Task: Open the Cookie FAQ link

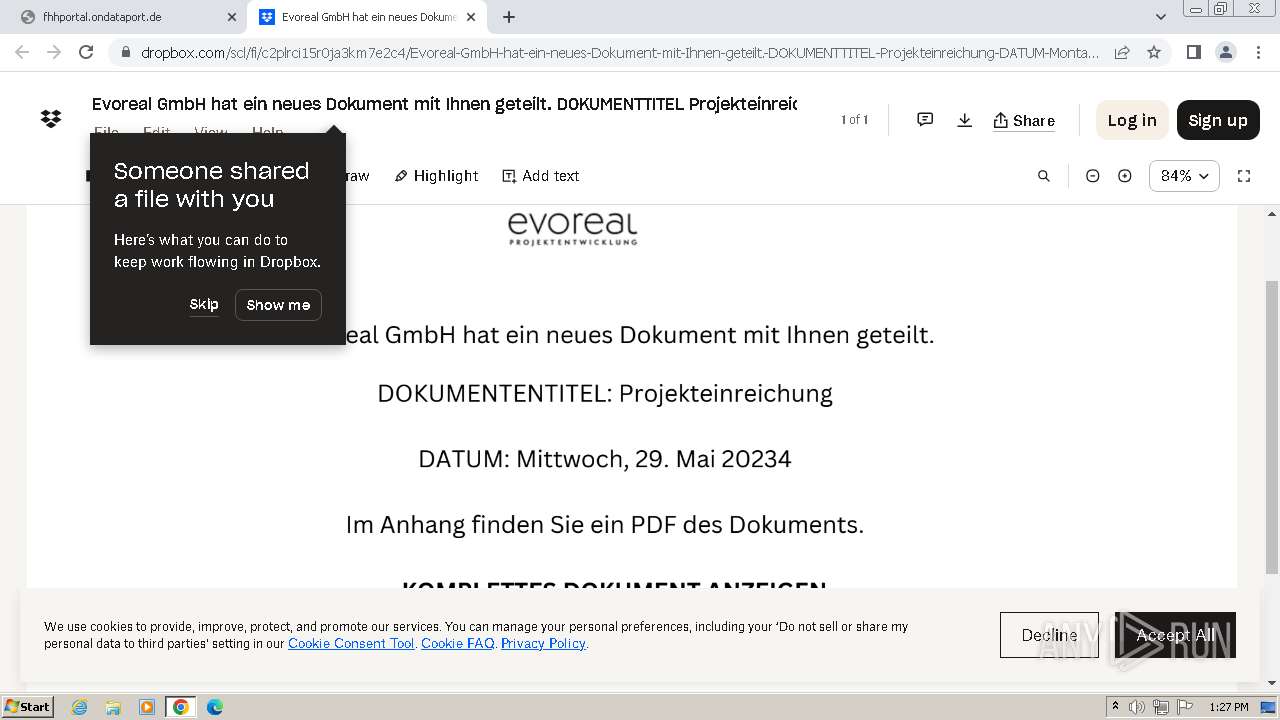Action: [457, 643]
